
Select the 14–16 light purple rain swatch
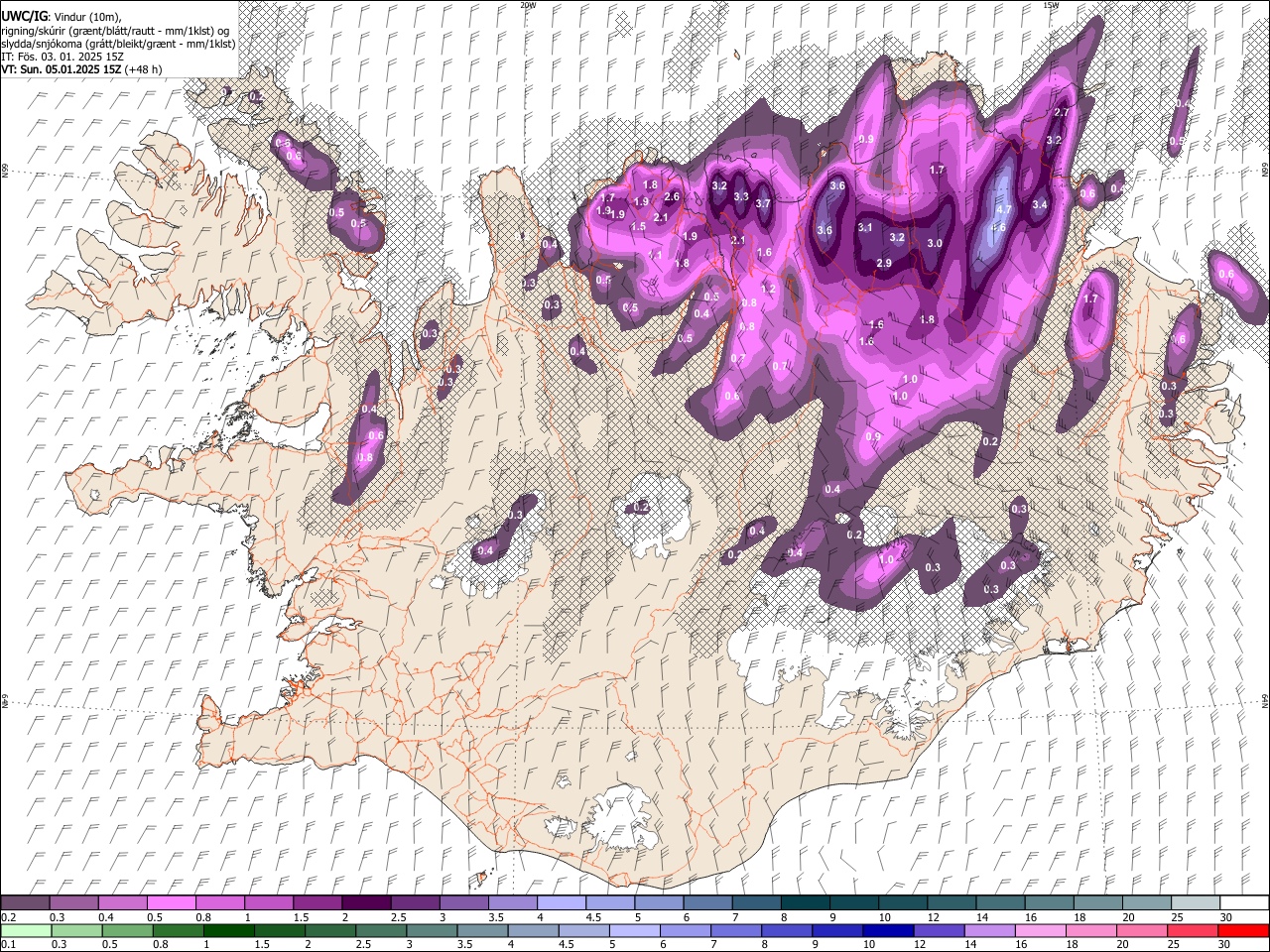click(x=989, y=930)
